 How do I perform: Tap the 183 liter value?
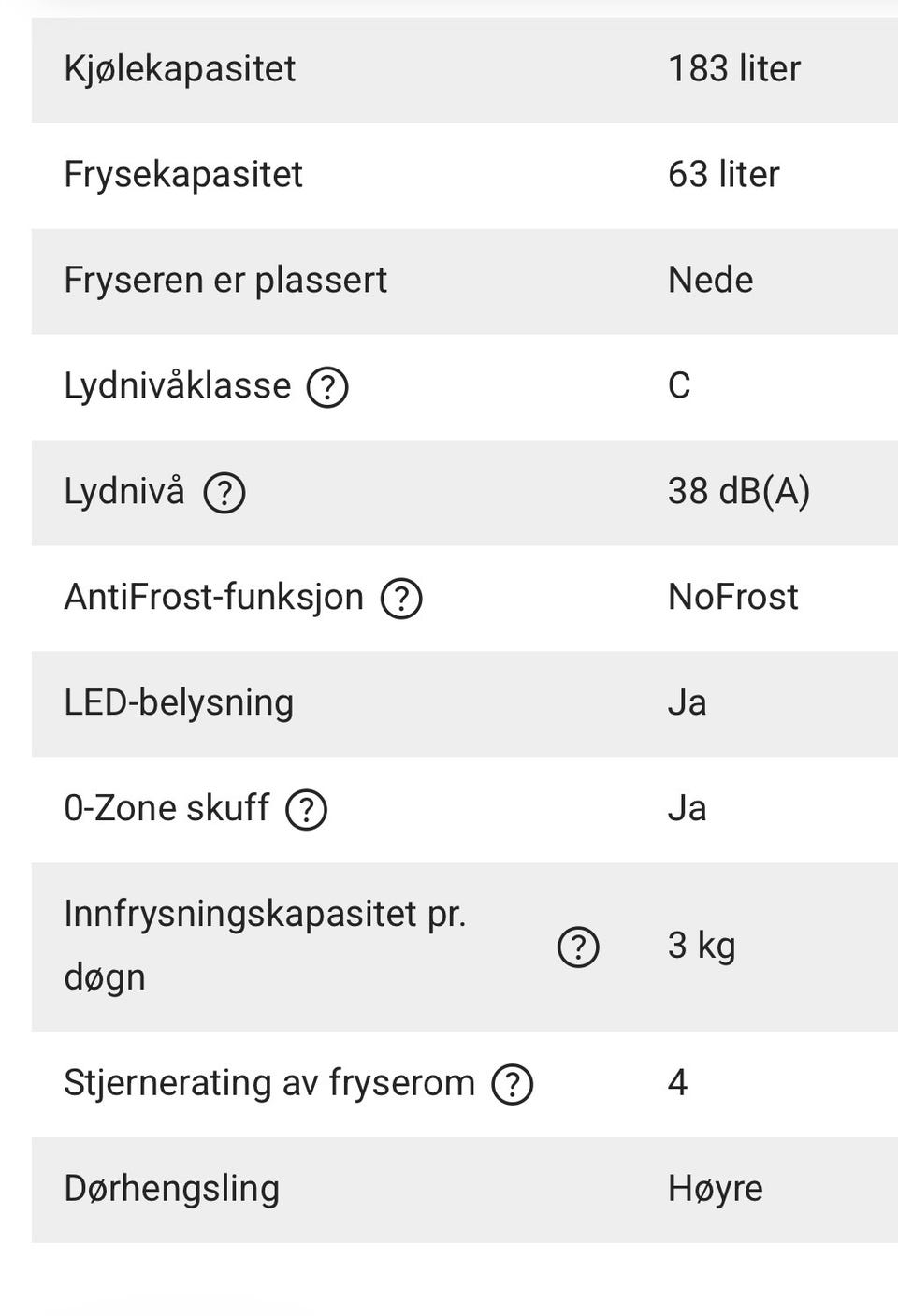[x=734, y=69]
